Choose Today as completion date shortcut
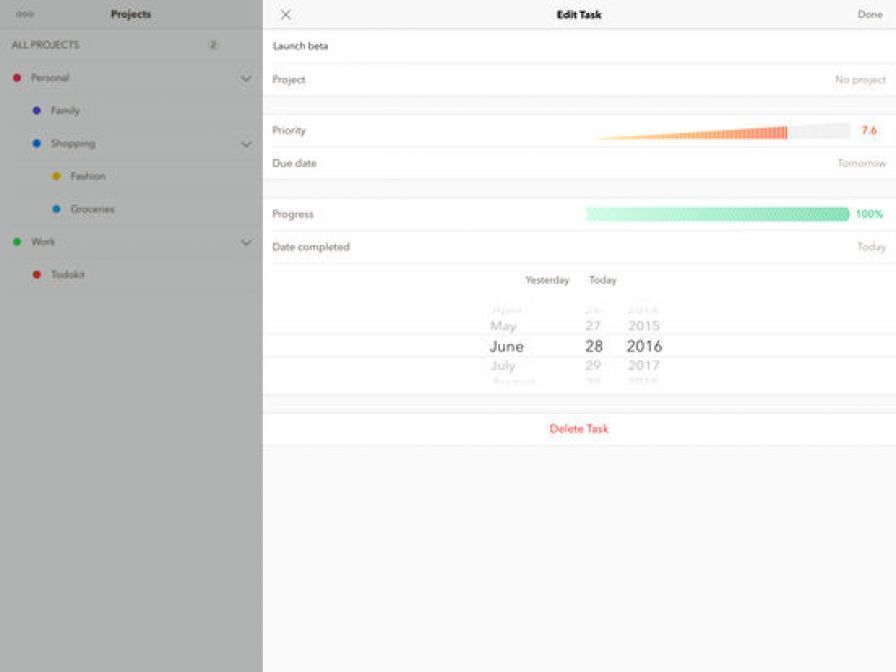The width and height of the screenshot is (896, 672). [x=603, y=281]
